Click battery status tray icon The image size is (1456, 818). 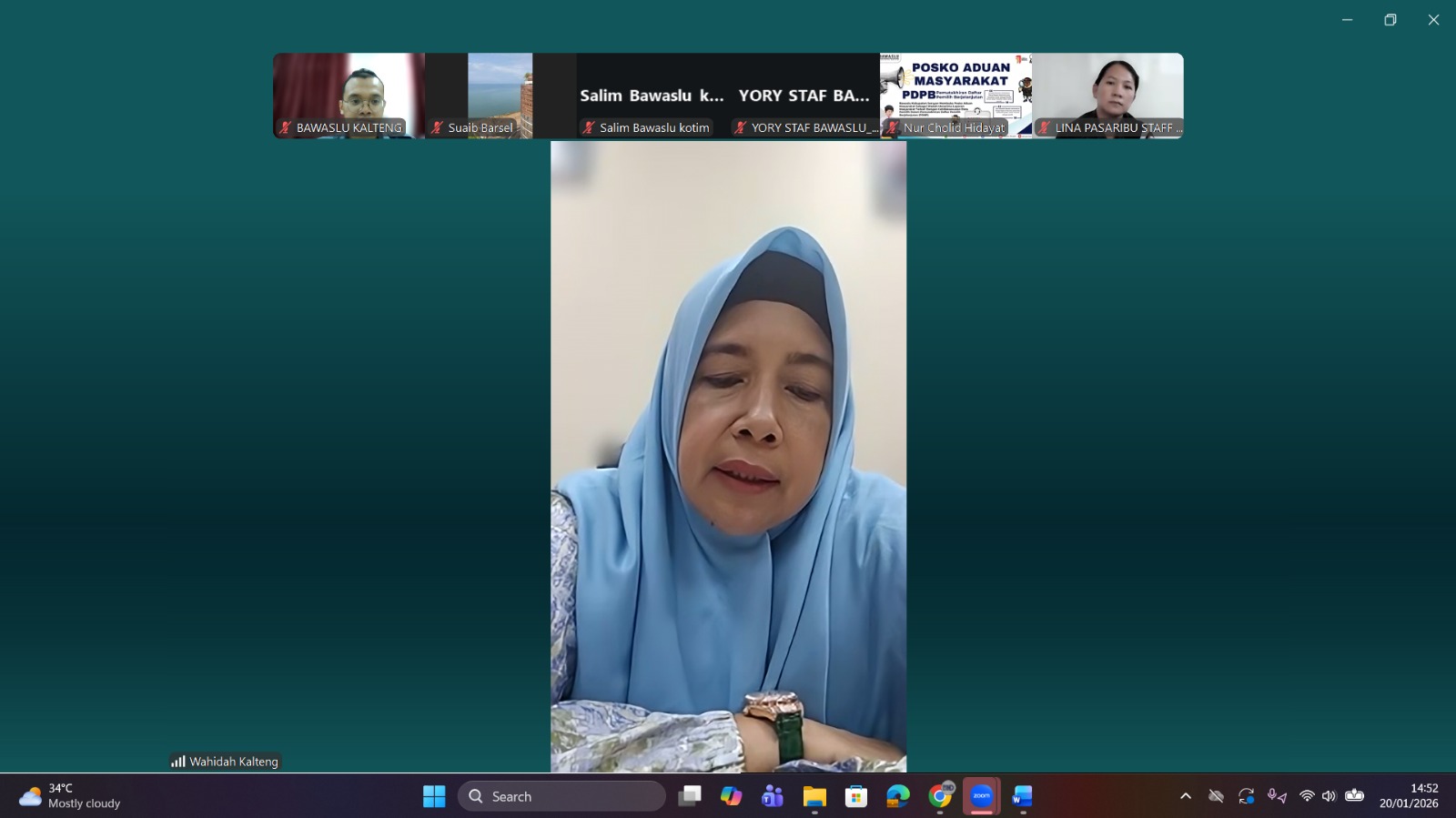coord(1354,796)
